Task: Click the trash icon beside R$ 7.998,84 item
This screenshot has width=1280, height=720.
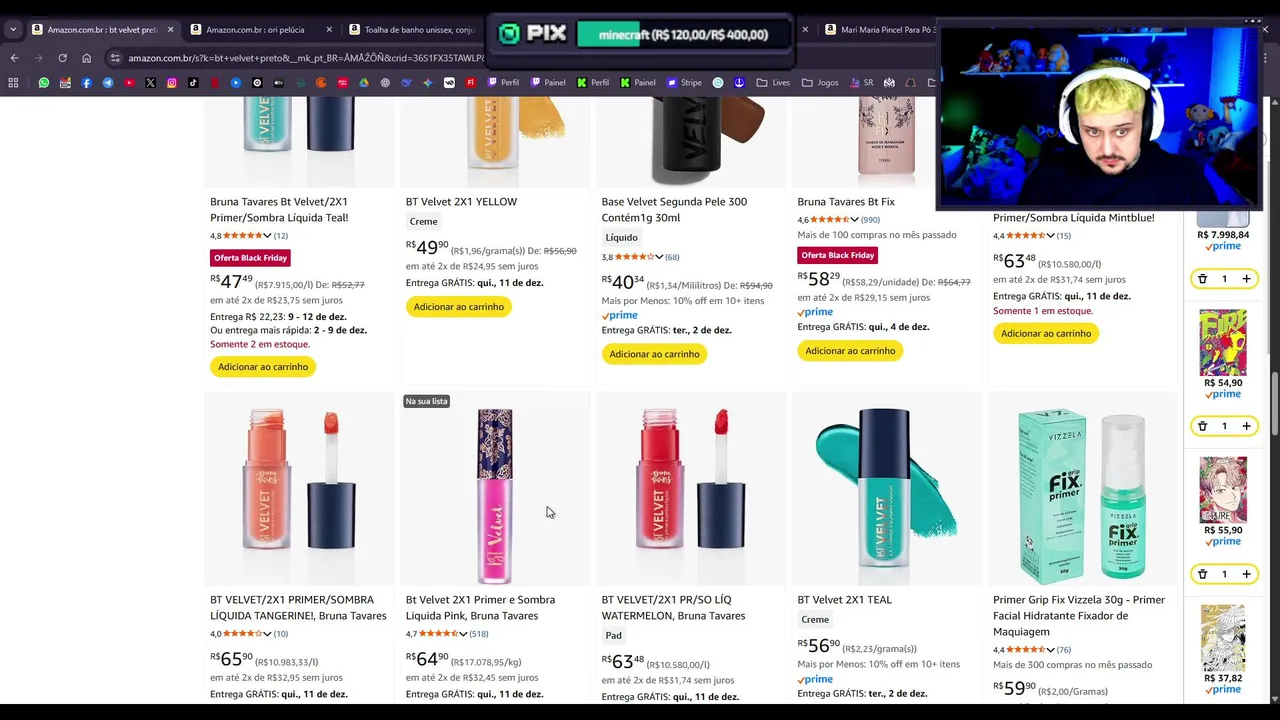Action: [1202, 279]
